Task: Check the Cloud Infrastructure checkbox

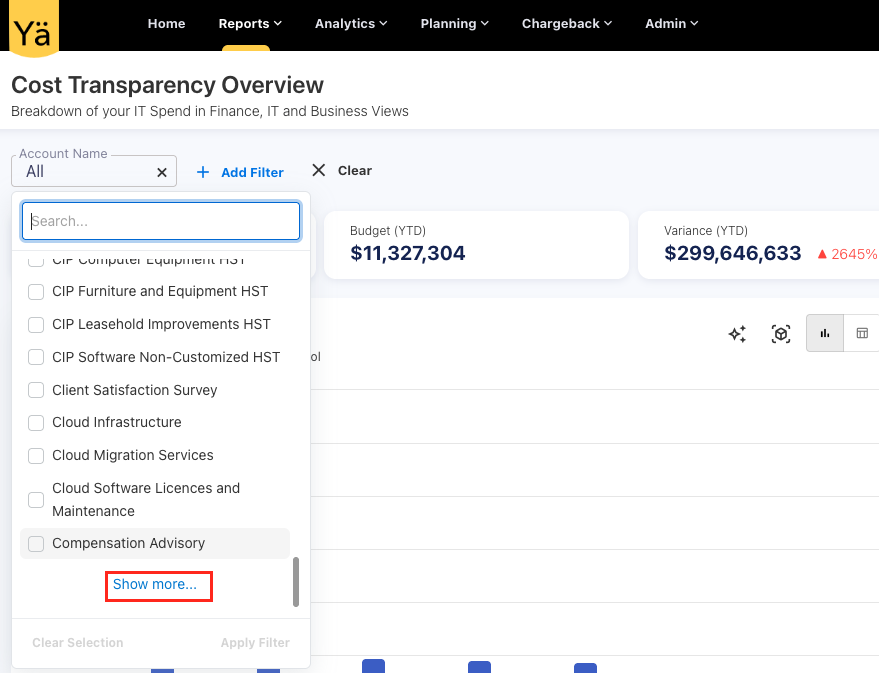Action: [36, 423]
